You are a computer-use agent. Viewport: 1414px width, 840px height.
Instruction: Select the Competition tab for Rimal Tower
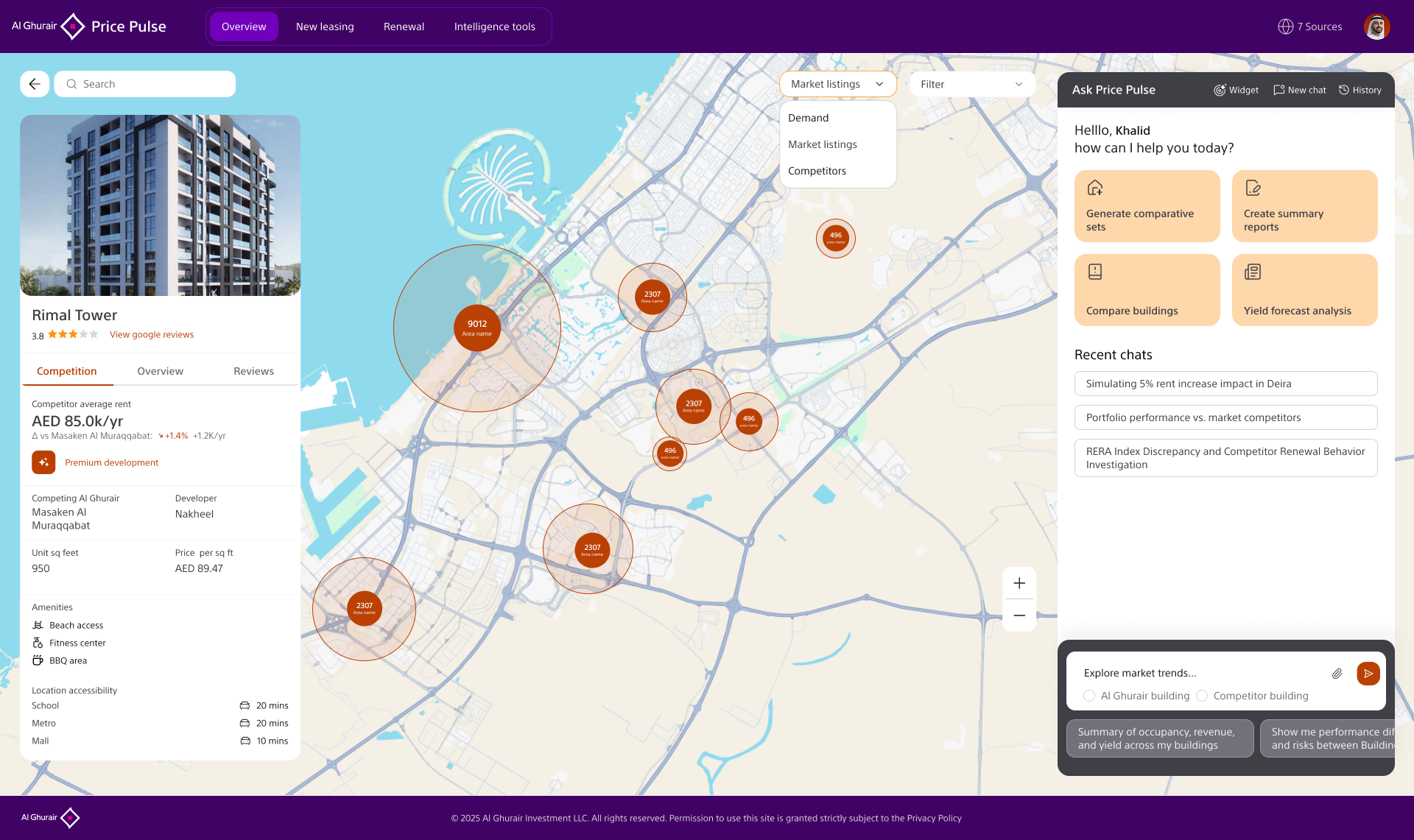[x=67, y=371]
